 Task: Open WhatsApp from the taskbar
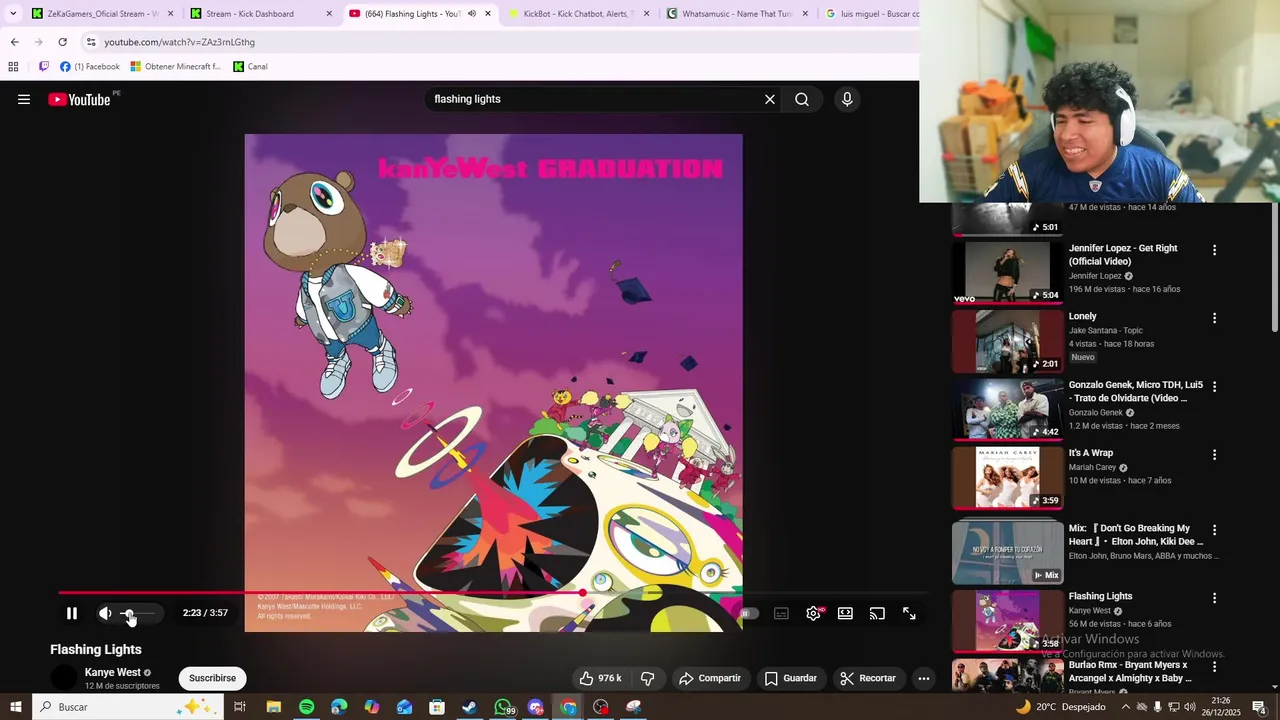click(x=503, y=707)
